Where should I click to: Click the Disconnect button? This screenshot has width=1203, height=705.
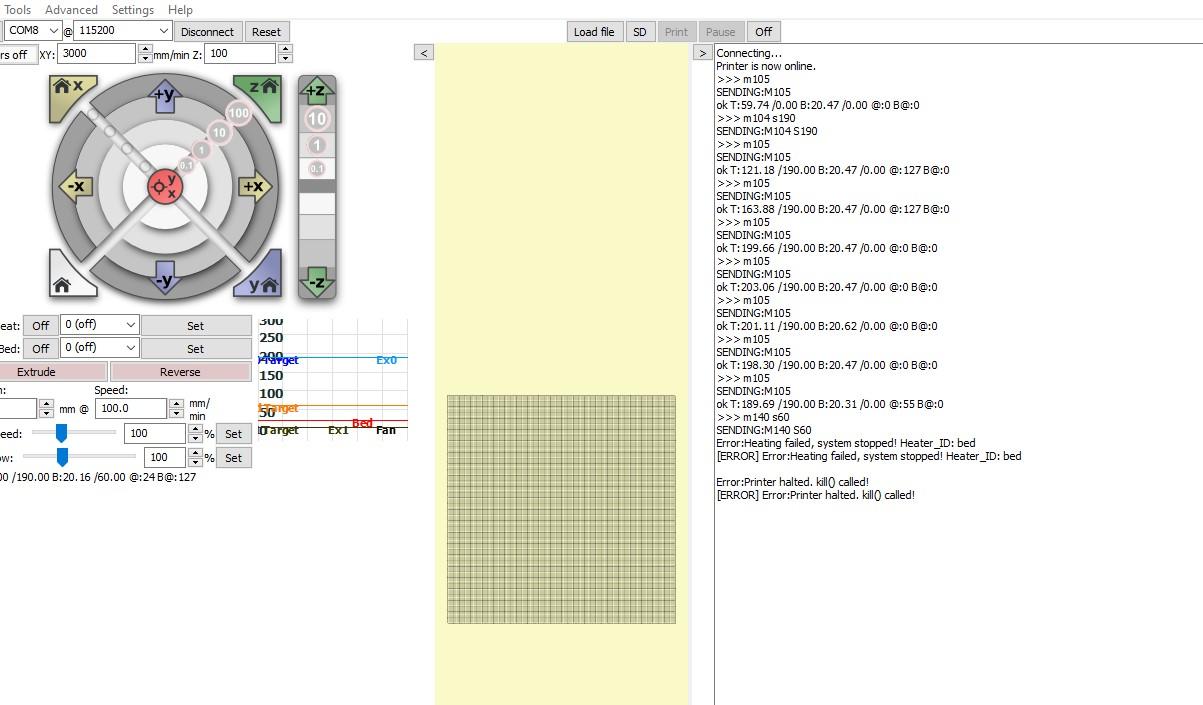point(207,31)
